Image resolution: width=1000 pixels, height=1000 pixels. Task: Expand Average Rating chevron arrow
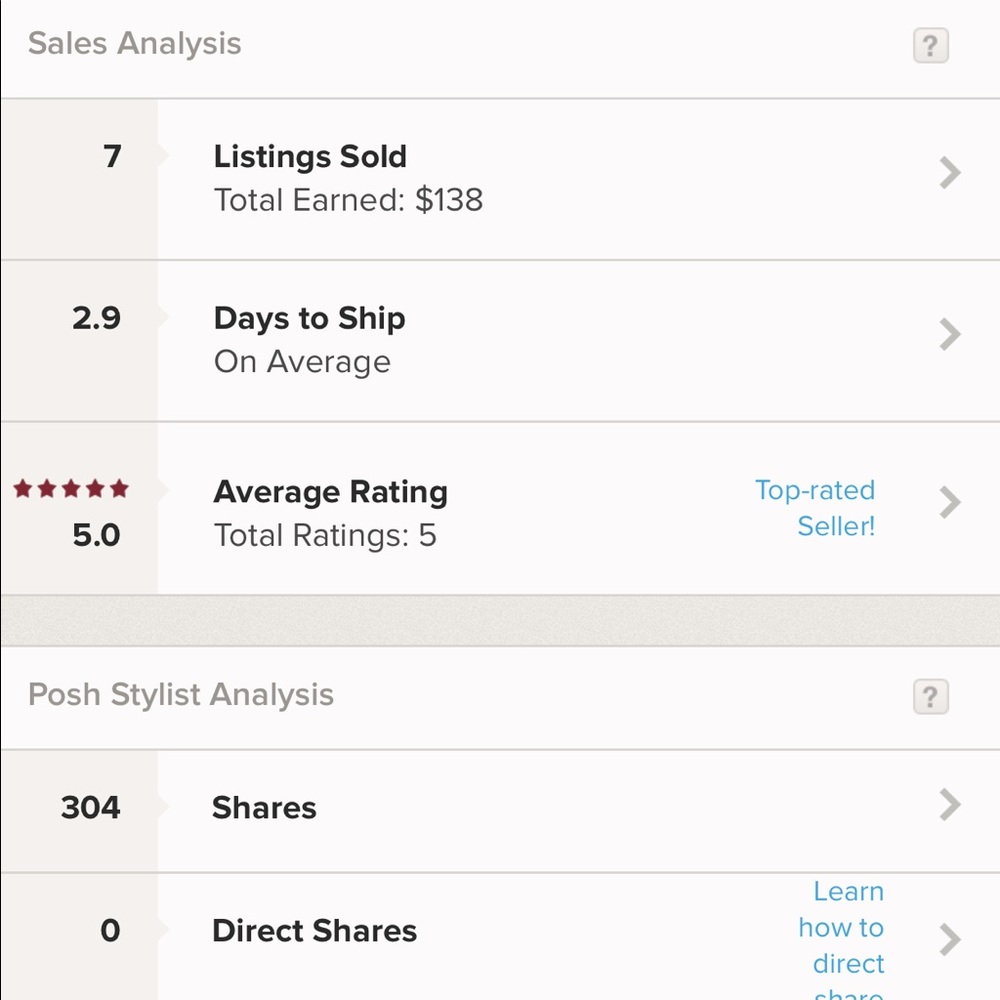pos(950,502)
